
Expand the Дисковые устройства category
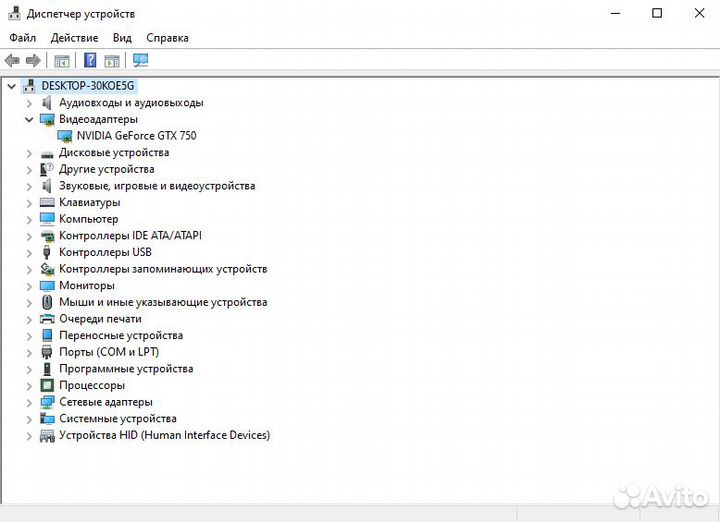(29, 153)
